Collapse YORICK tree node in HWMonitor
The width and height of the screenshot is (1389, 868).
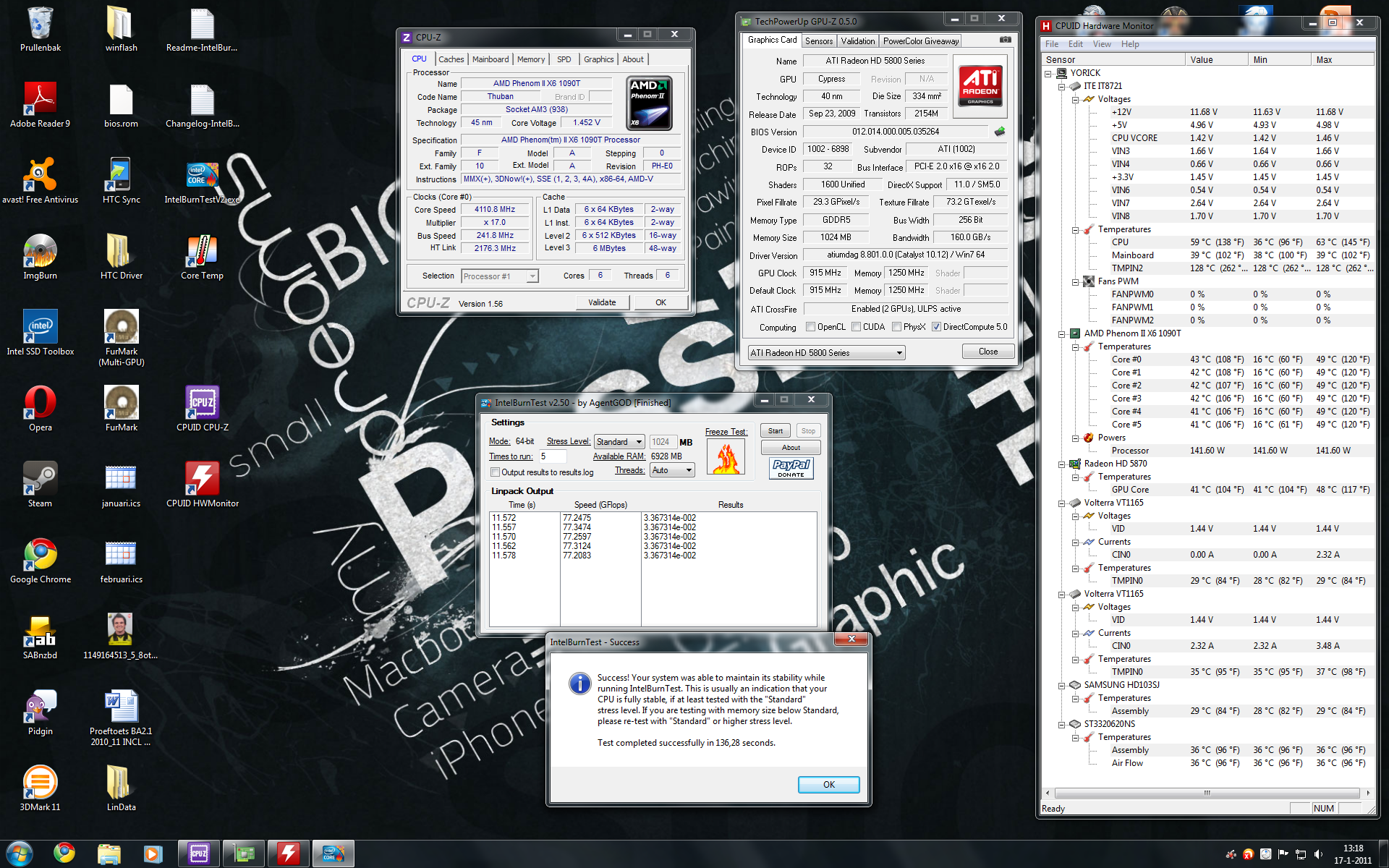coord(1048,73)
